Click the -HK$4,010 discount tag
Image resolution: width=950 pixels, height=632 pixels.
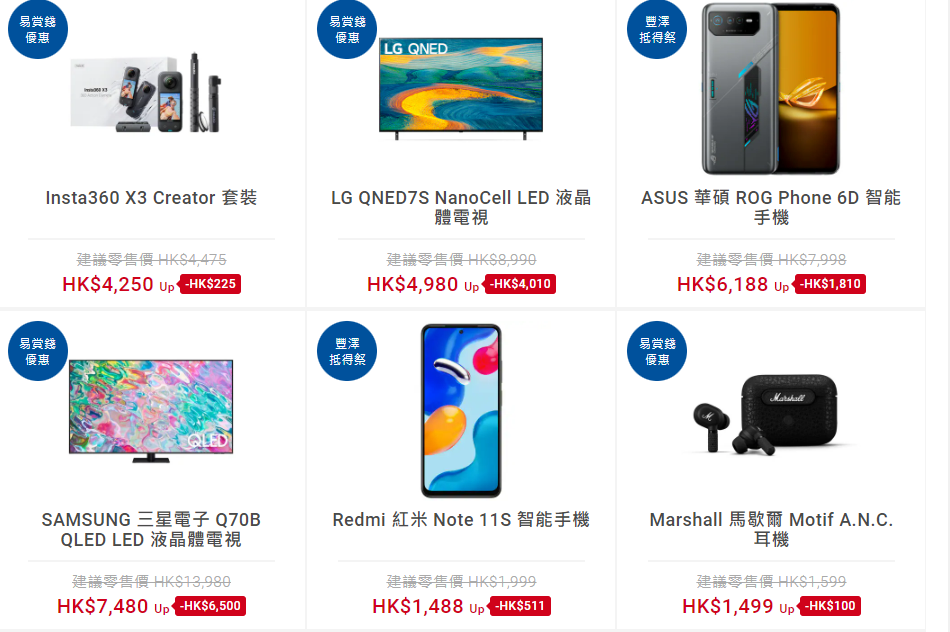[x=520, y=284]
